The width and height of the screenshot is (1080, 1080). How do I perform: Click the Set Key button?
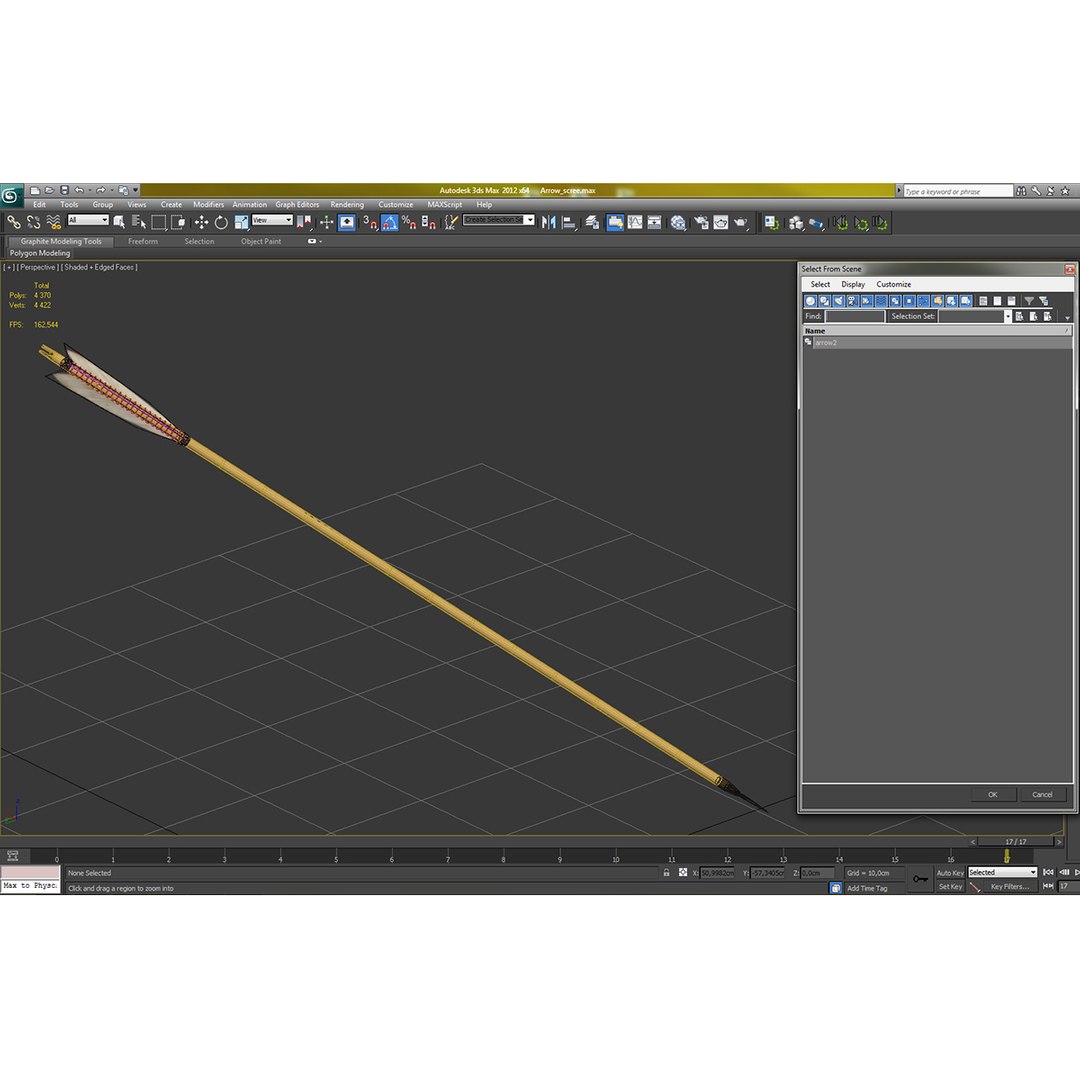pos(950,886)
